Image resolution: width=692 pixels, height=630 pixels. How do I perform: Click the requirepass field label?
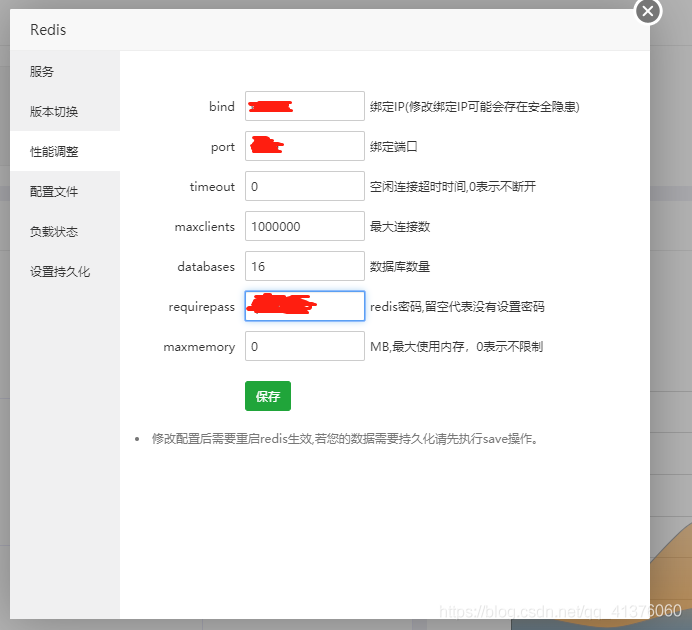click(x=202, y=307)
